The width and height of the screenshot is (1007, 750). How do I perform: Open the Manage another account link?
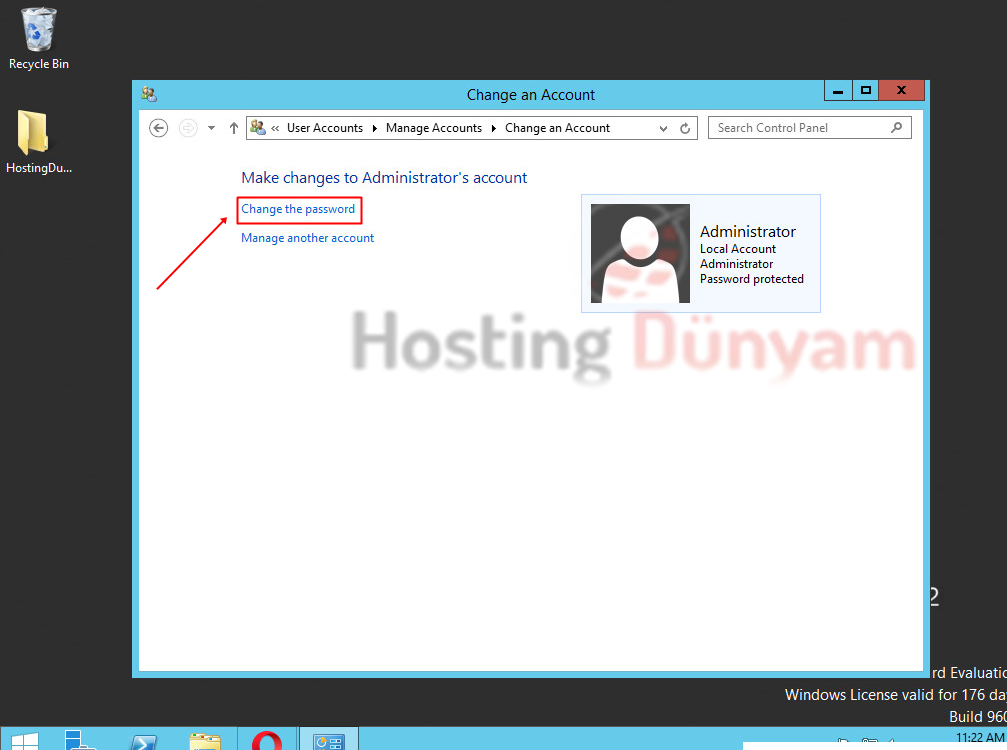click(x=307, y=238)
